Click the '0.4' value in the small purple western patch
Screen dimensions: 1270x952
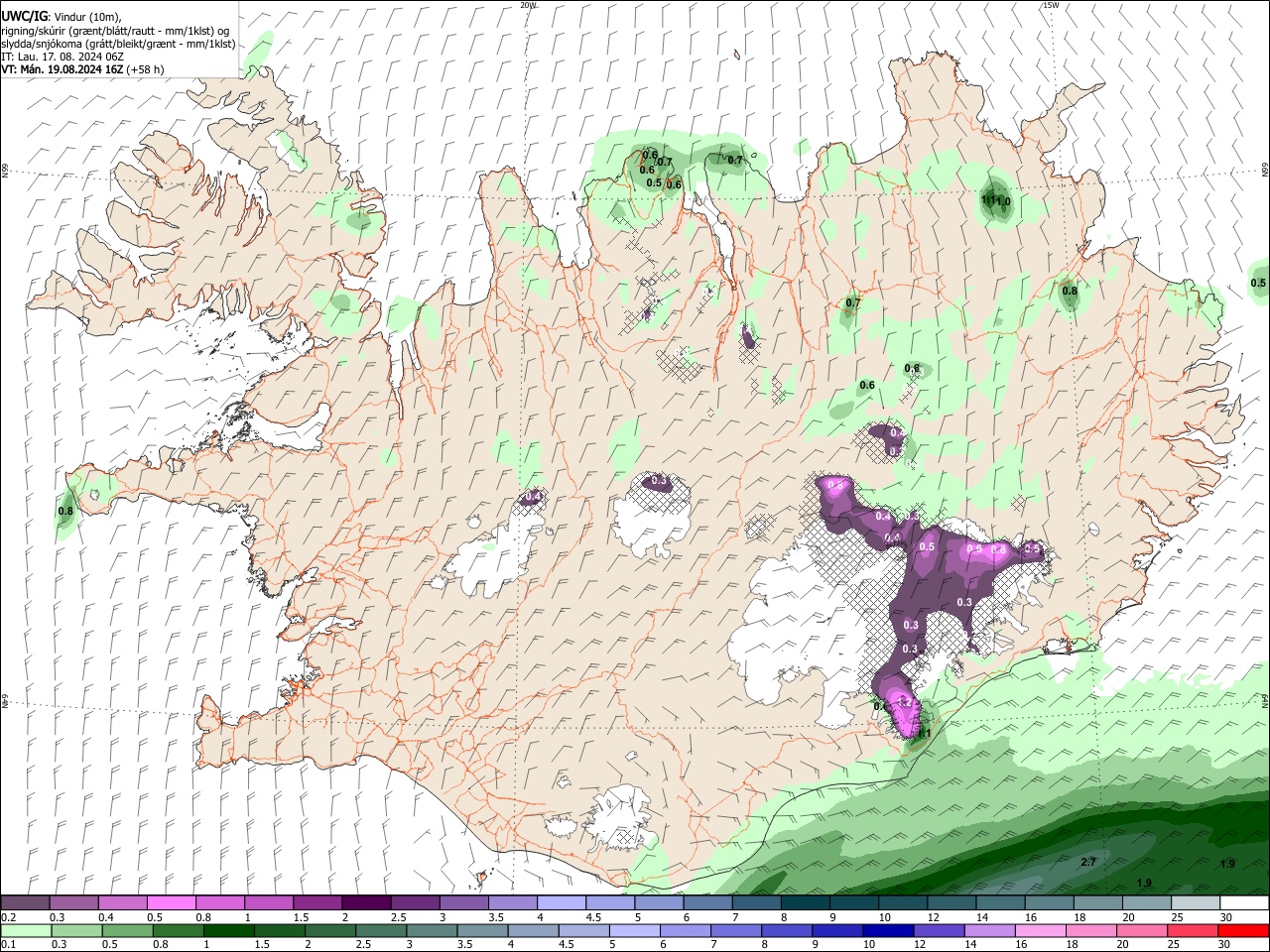pos(534,496)
